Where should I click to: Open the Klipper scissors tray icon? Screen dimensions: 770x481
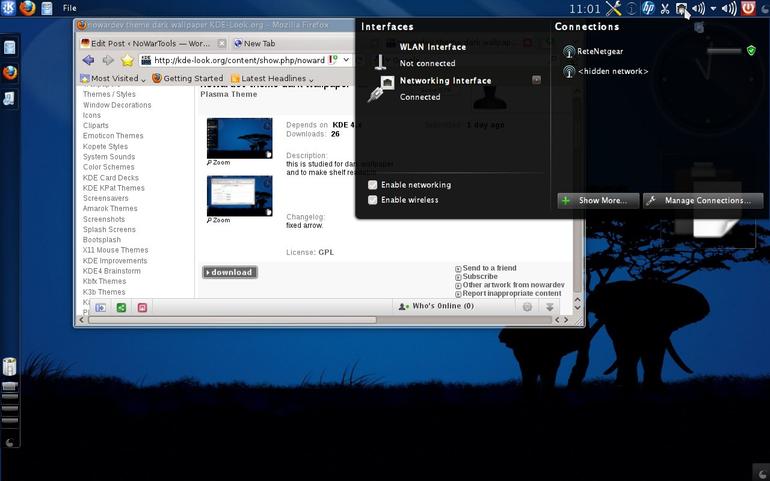[x=665, y=8]
